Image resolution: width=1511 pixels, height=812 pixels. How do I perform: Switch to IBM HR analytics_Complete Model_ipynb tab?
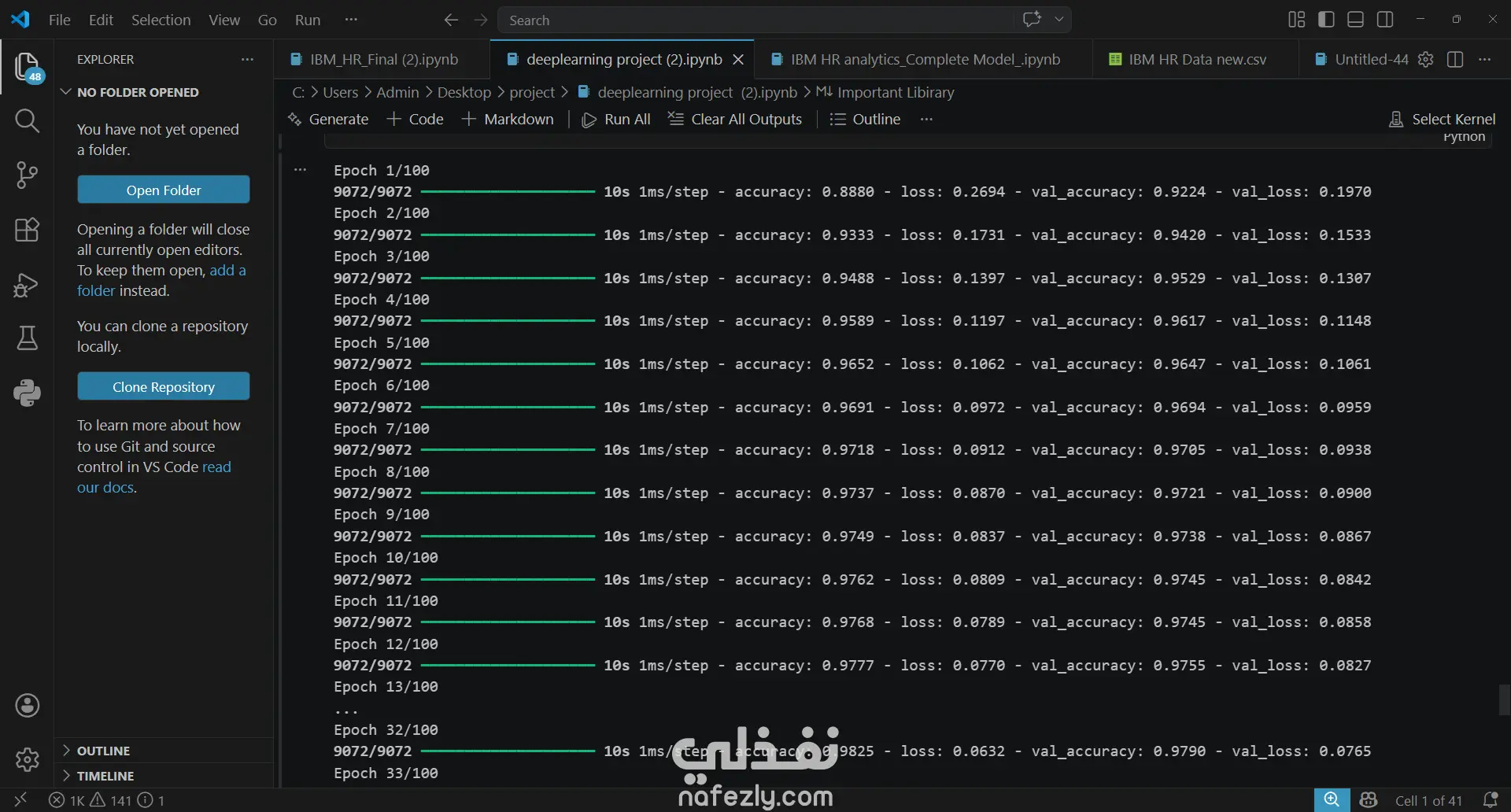(x=923, y=59)
